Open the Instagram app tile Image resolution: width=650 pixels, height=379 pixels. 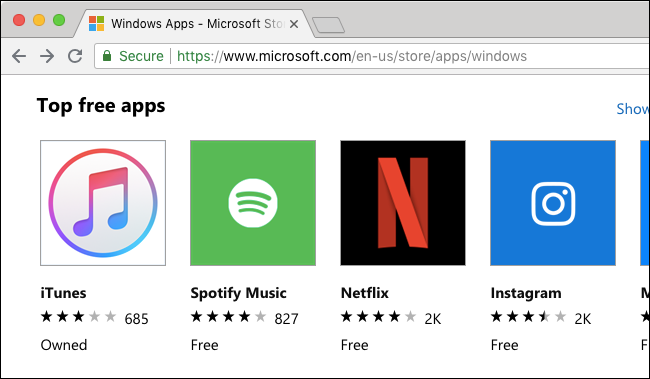click(x=553, y=203)
